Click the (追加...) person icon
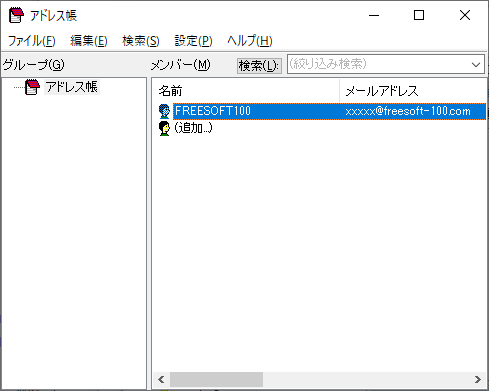 click(164, 128)
